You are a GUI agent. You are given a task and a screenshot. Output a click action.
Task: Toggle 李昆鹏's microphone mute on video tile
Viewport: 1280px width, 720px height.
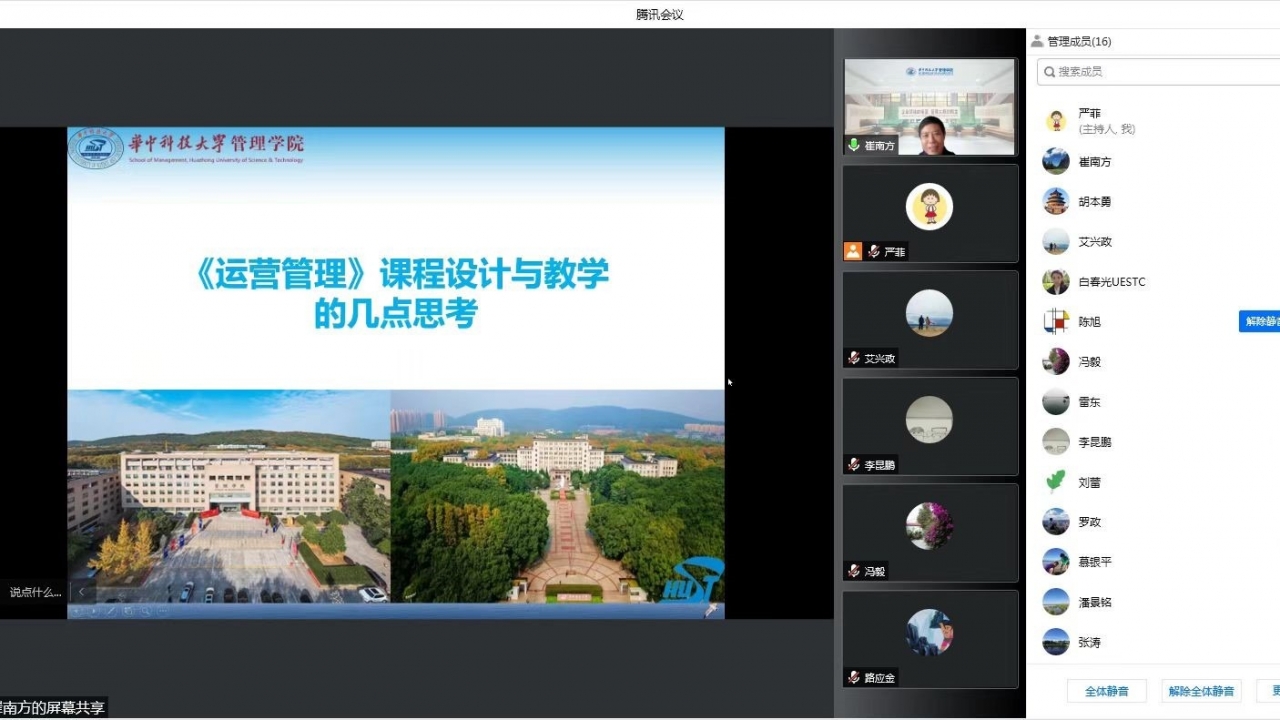[853, 464]
